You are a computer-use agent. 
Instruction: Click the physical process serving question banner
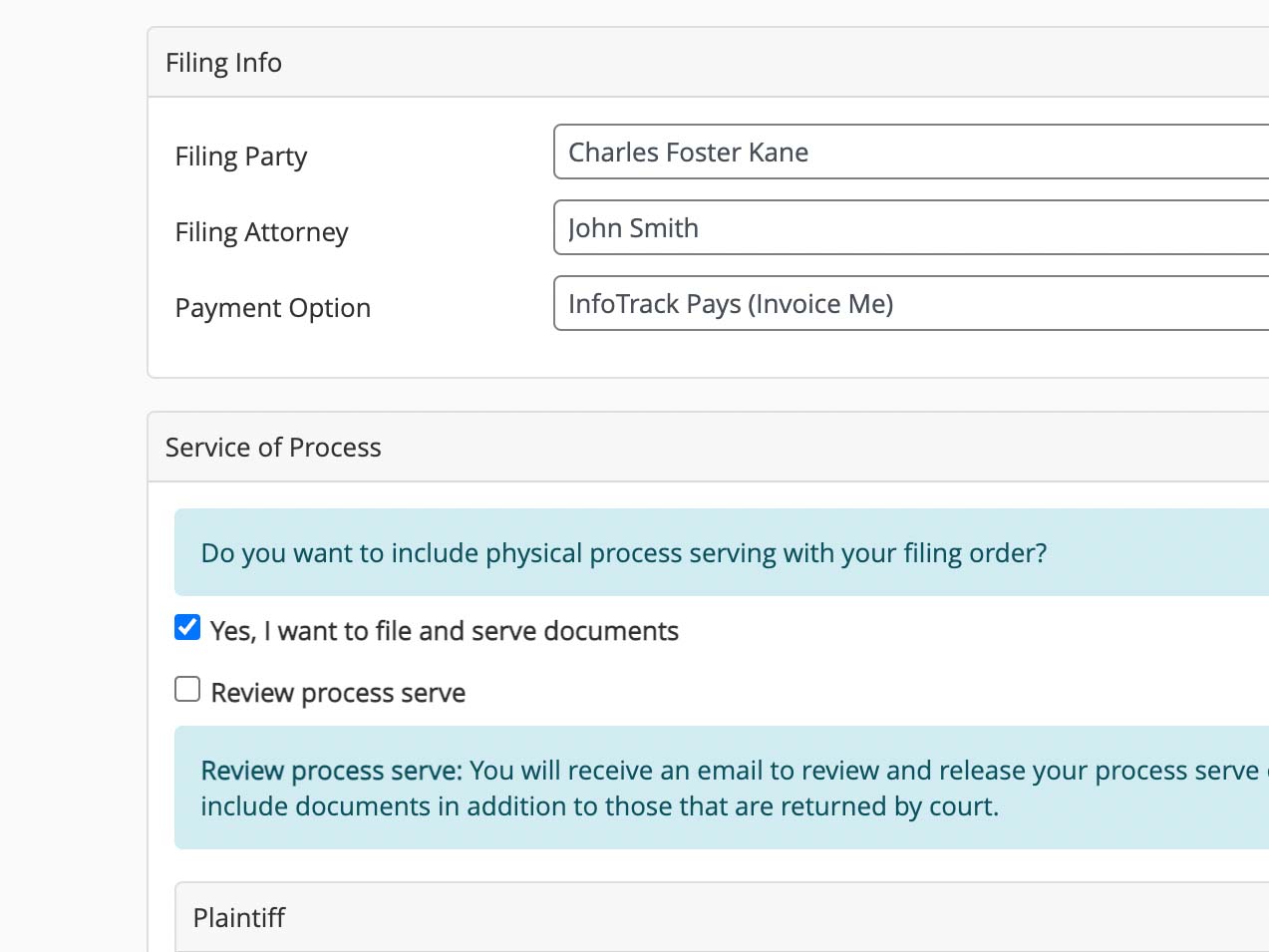[x=624, y=553]
